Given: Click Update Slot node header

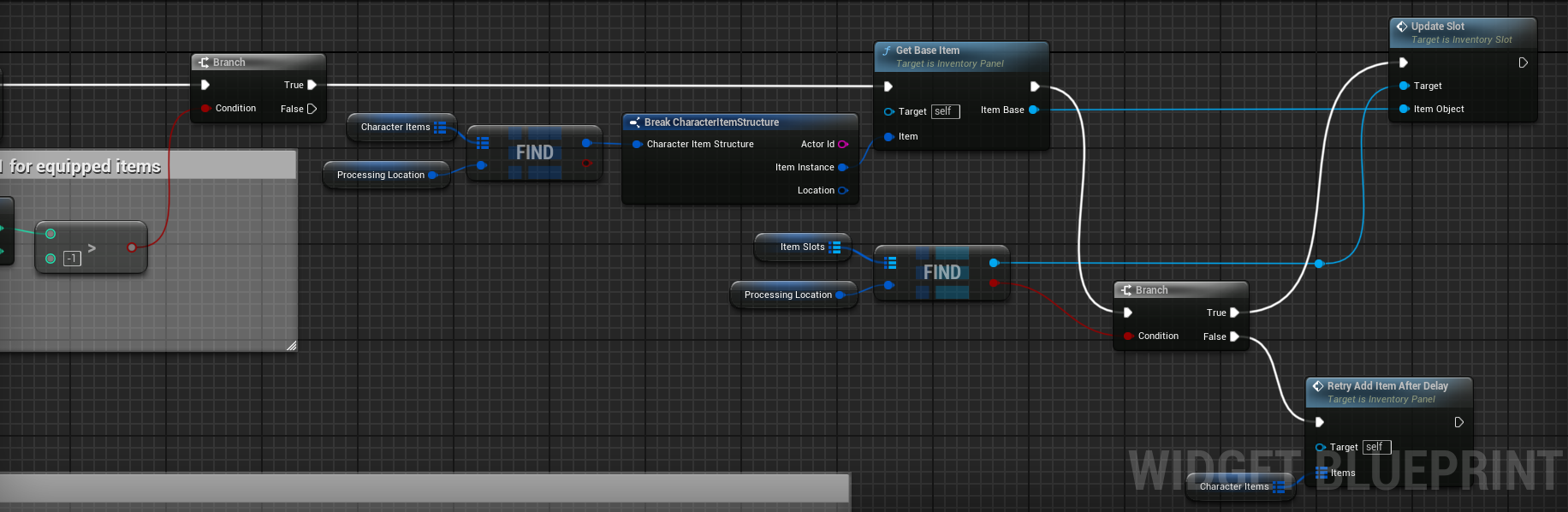Looking at the screenshot, I should 1463,33.
